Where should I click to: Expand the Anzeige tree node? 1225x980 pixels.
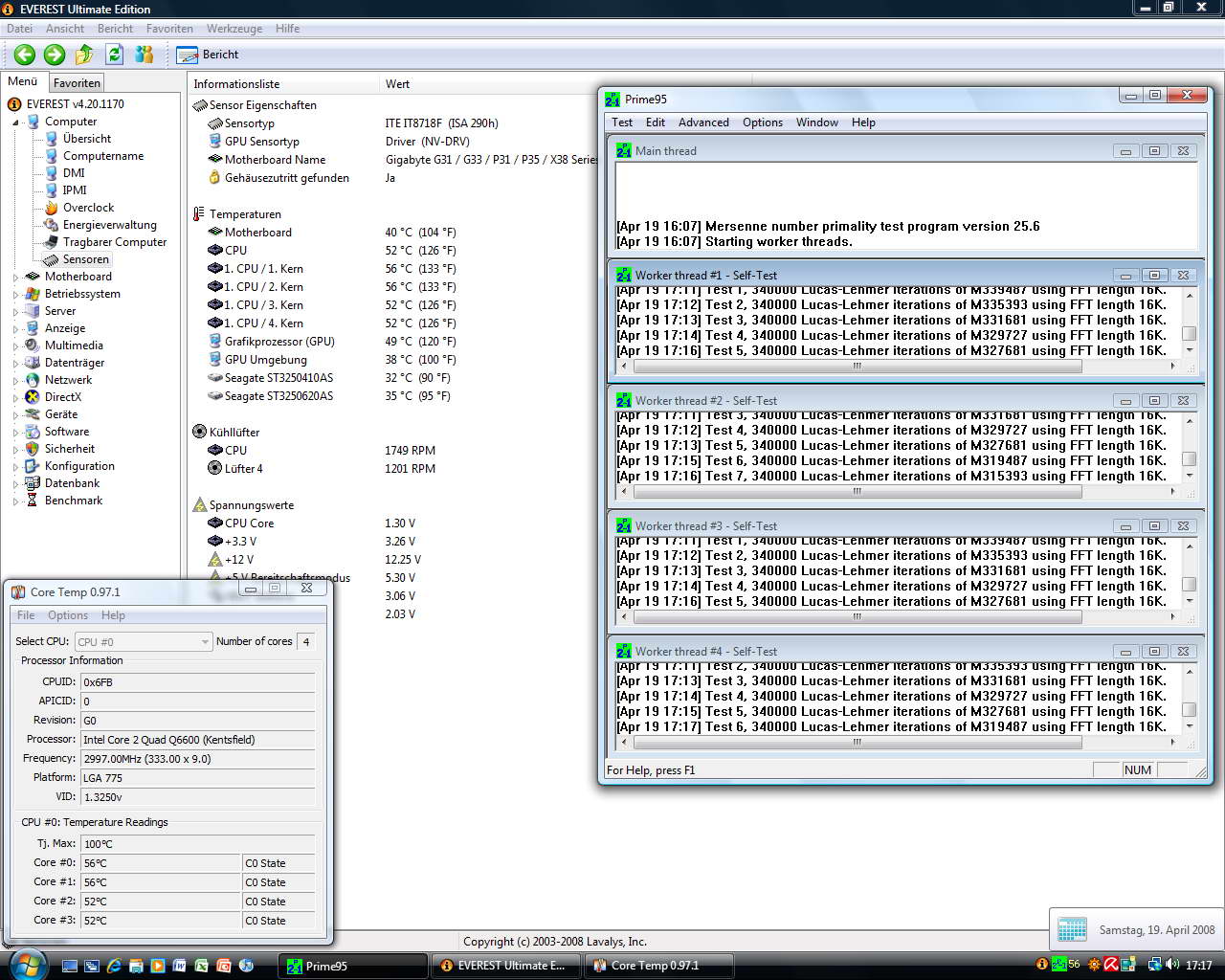click(15, 329)
